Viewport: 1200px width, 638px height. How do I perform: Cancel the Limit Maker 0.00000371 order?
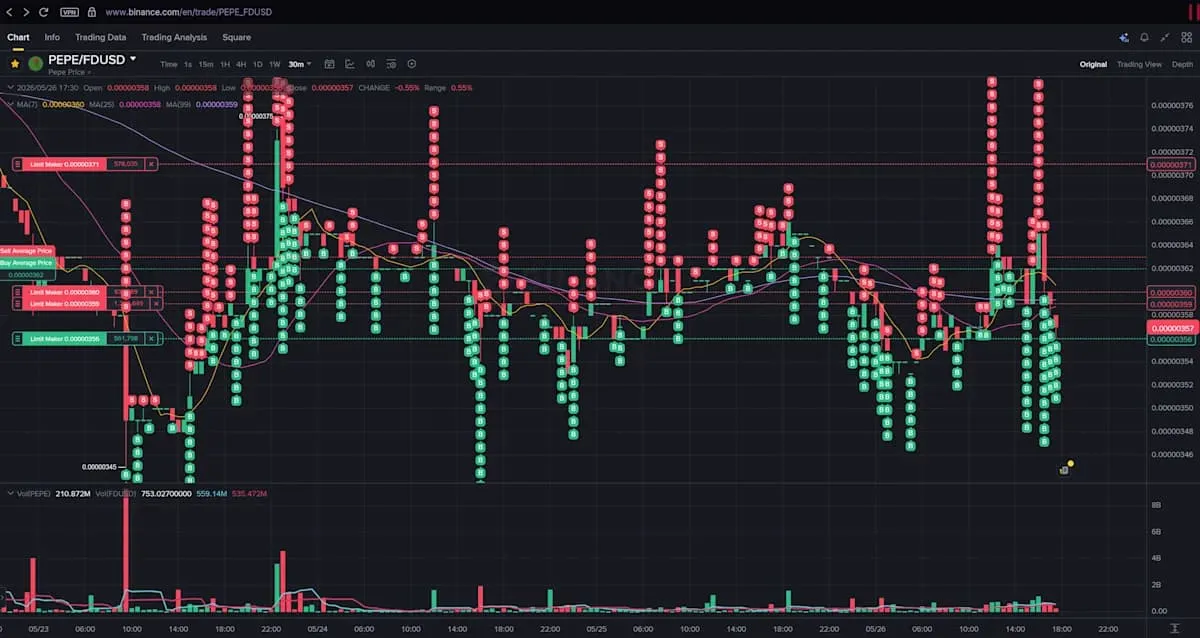click(x=151, y=164)
